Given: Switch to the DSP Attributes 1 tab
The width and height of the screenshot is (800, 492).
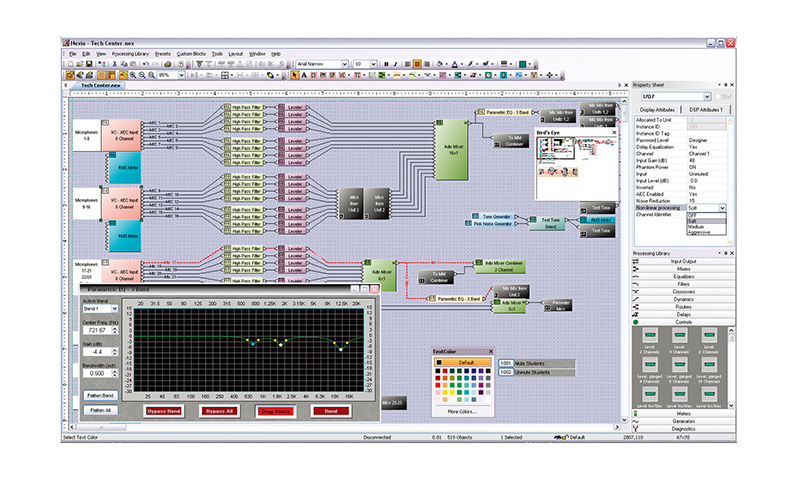Looking at the screenshot, I should click(x=708, y=109).
